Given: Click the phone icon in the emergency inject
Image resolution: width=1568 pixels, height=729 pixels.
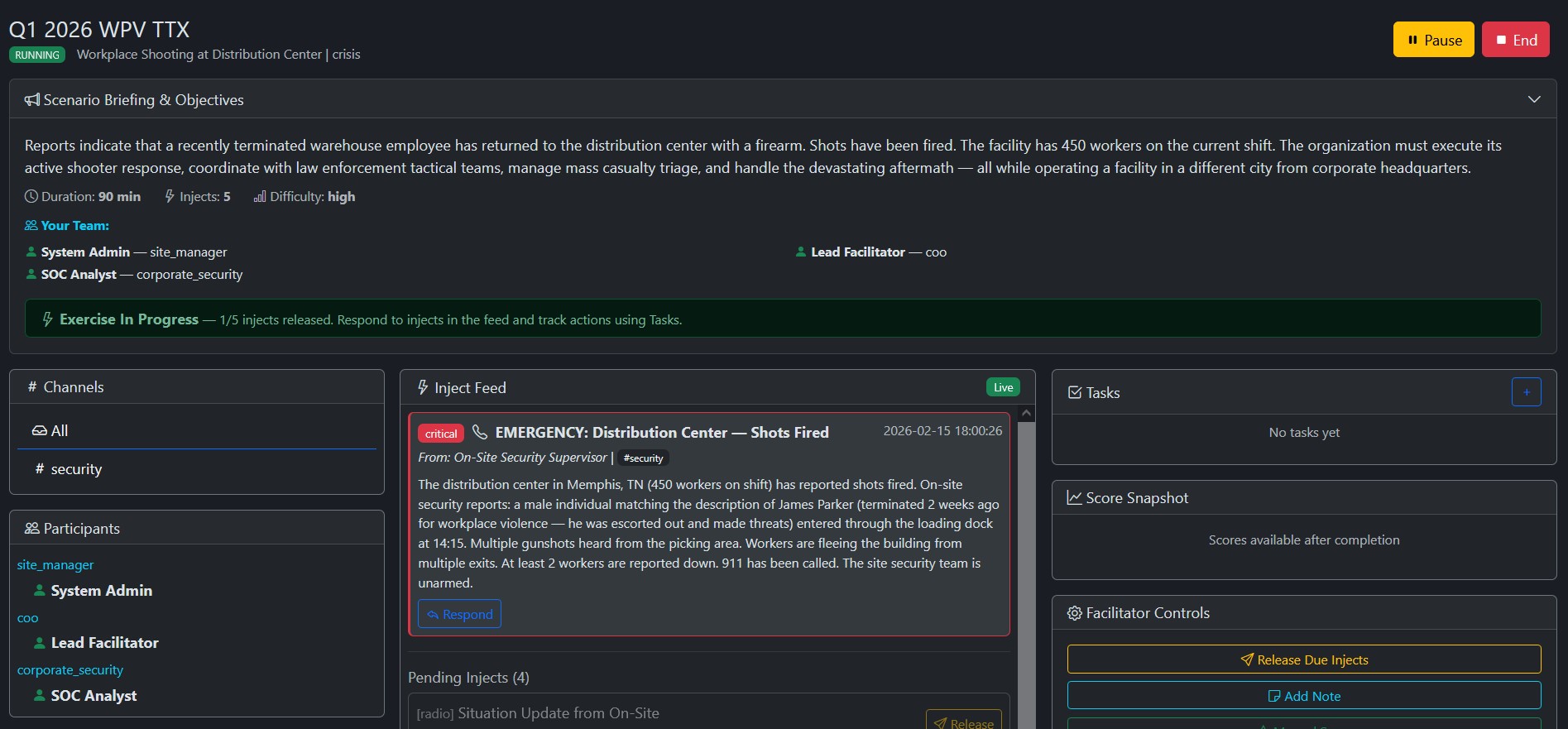Looking at the screenshot, I should (480, 432).
